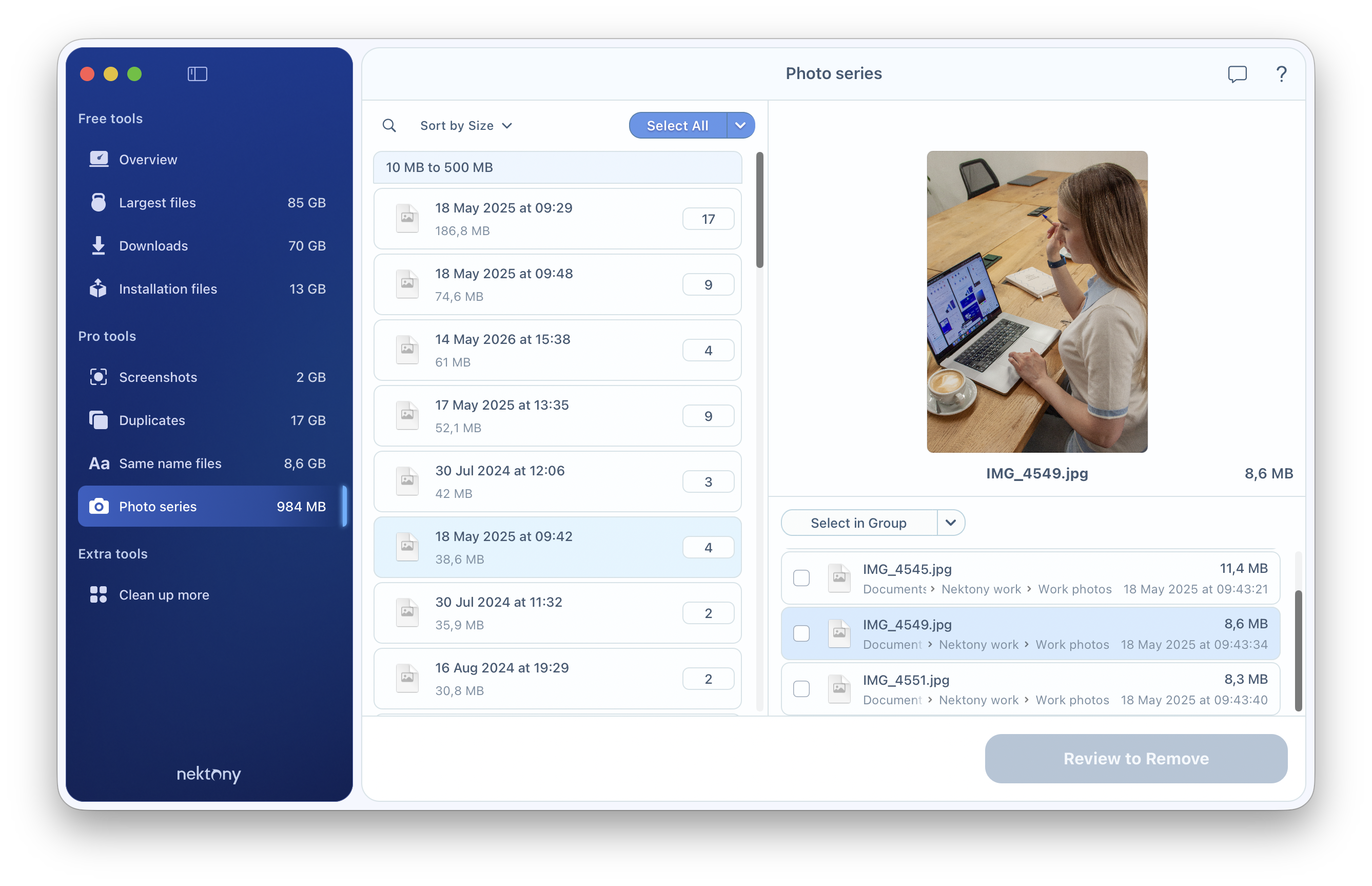Expand the Select All arrow menu
This screenshot has height=886, width=1372.
tap(740, 125)
